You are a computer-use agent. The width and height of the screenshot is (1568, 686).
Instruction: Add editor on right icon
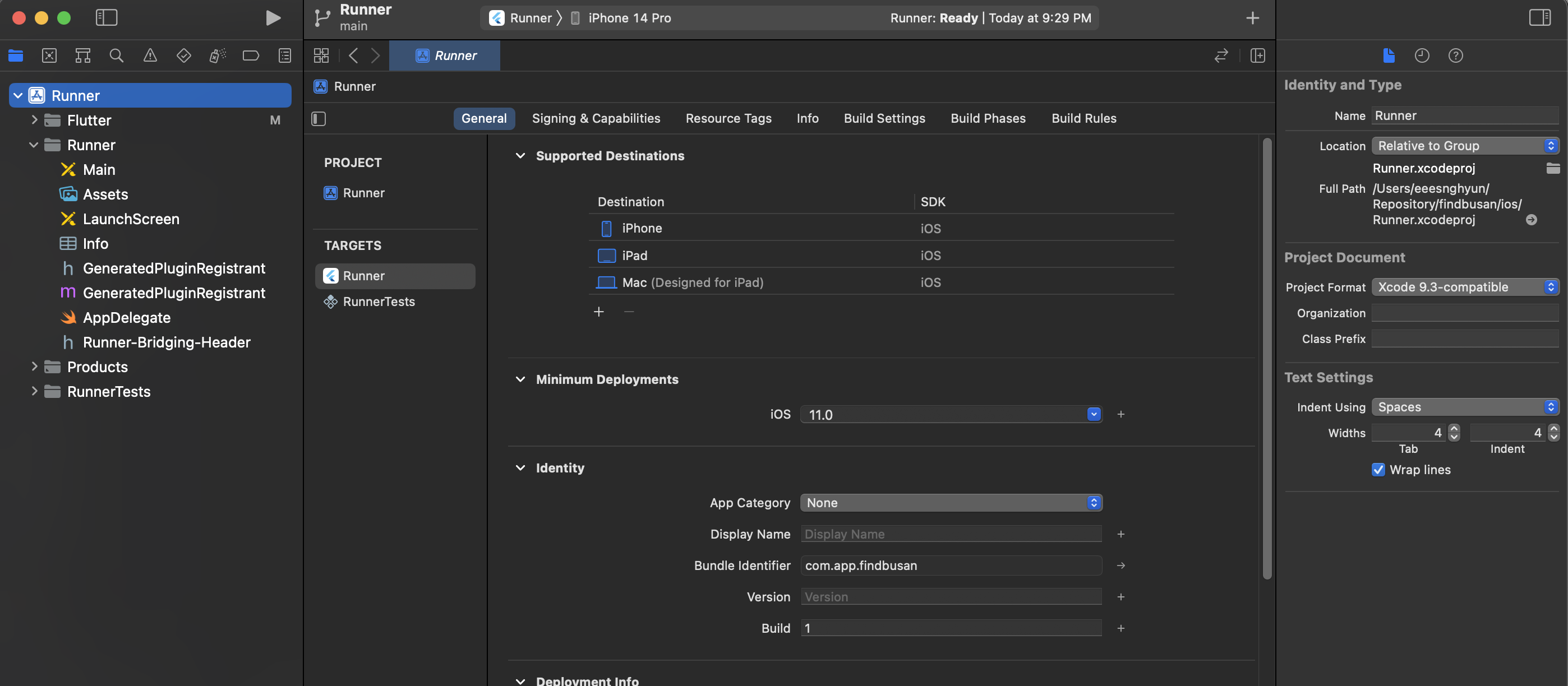tap(1257, 56)
